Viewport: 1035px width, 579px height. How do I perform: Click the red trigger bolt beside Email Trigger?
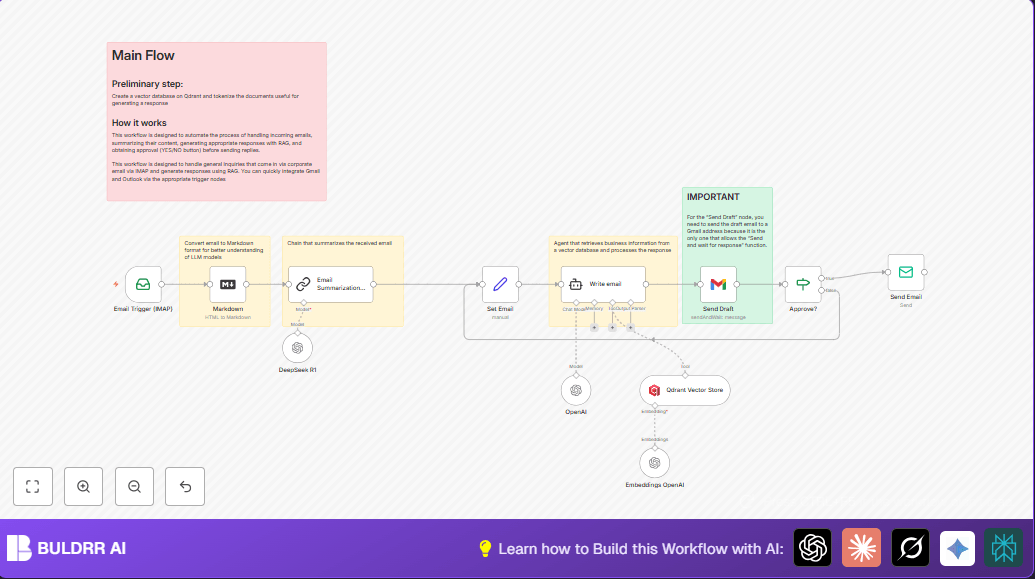click(116, 285)
